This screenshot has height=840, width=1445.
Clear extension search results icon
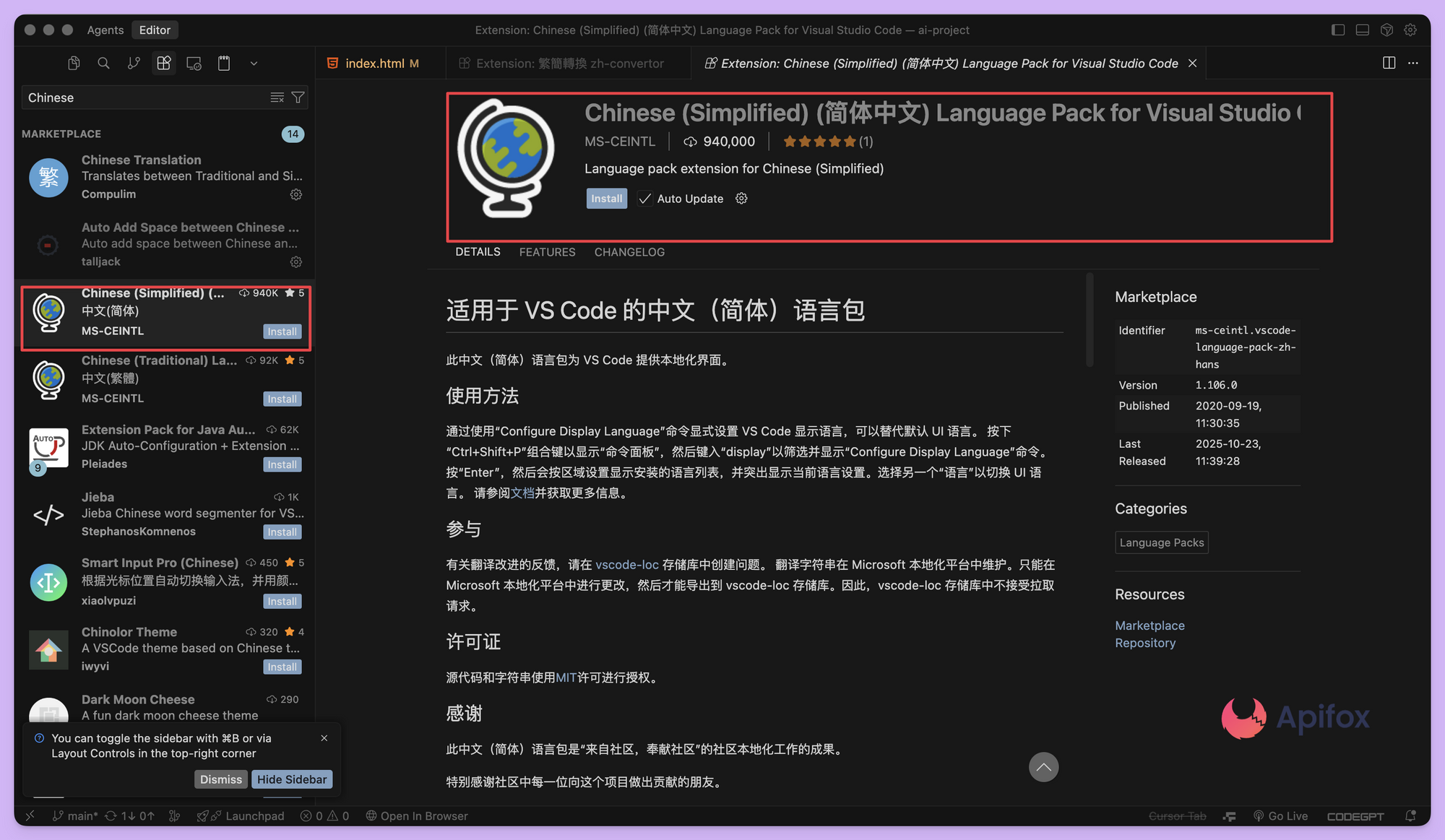(277, 98)
